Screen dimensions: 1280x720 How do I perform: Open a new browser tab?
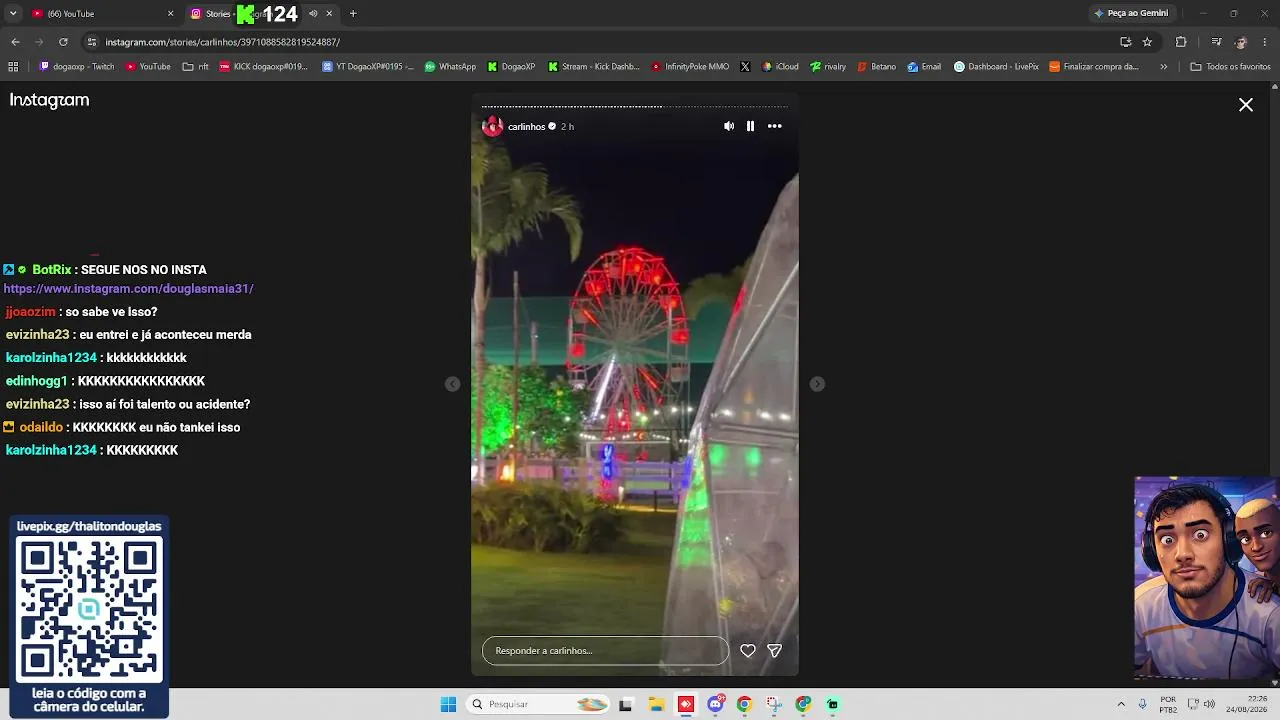tap(353, 14)
